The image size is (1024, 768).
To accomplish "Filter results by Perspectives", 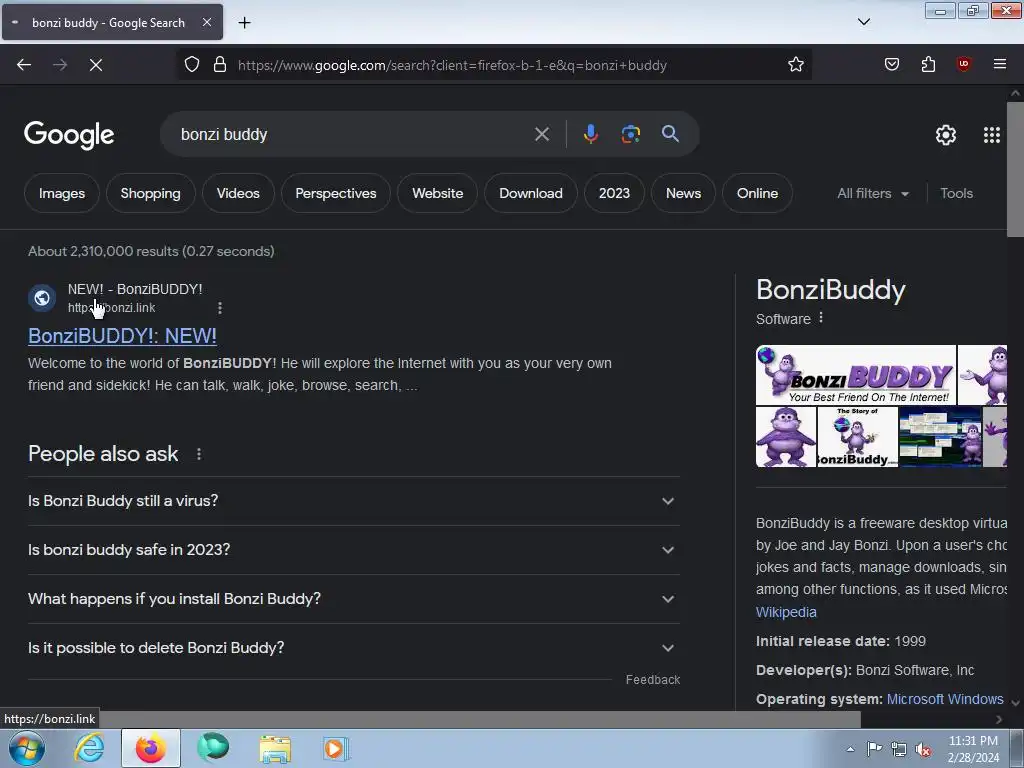I will (x=336, y=193).
